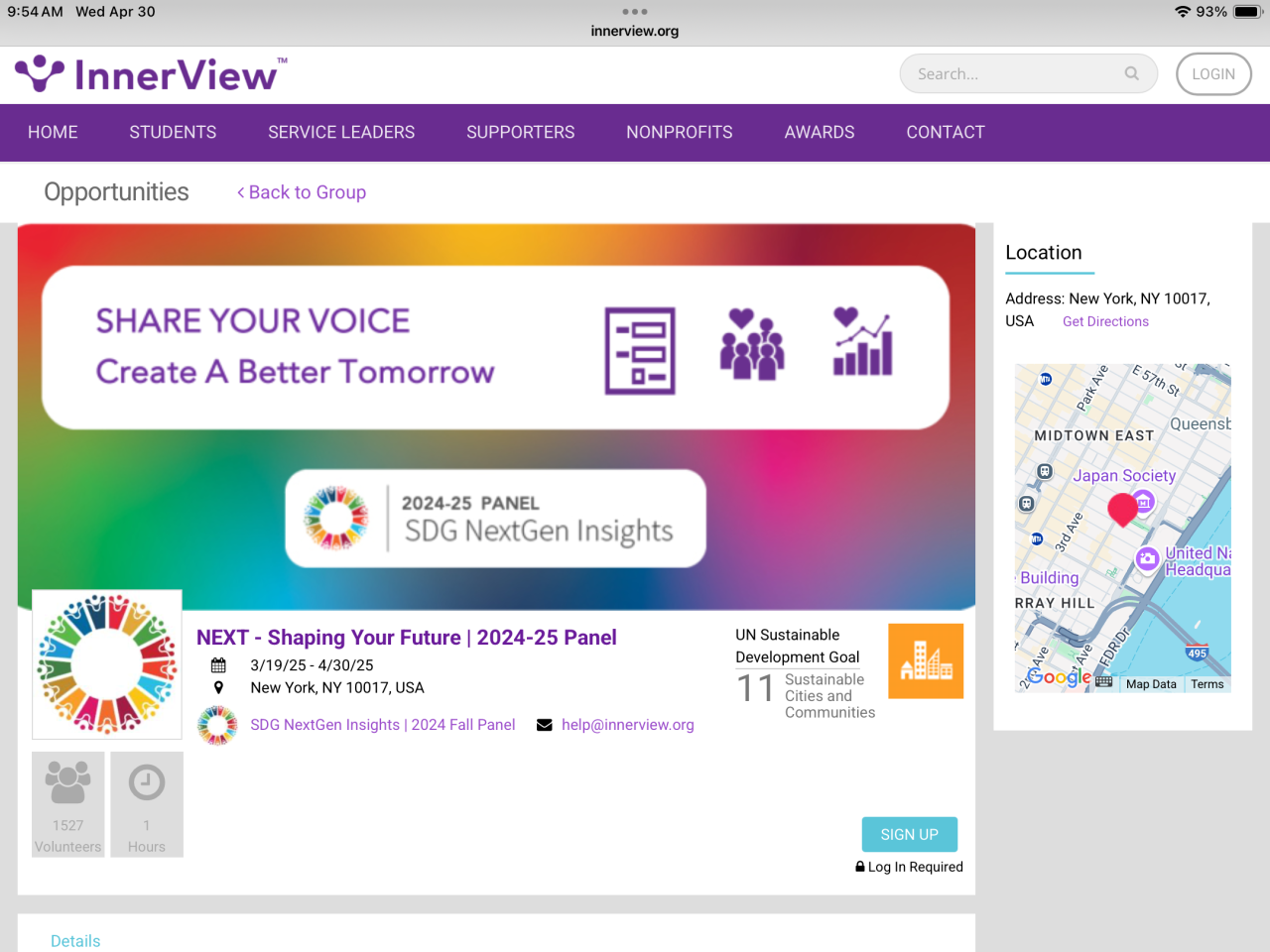
Task: Open the CONTACT page
Action: (946, 132)
